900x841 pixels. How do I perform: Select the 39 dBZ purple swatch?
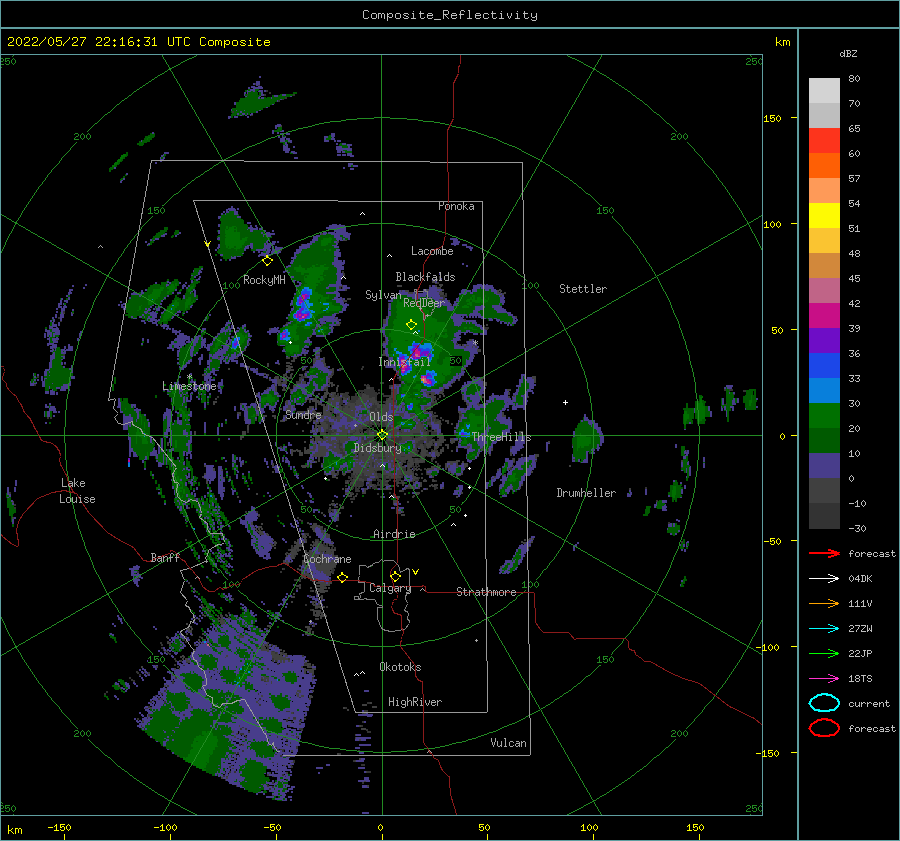click(x=824, y=340)
